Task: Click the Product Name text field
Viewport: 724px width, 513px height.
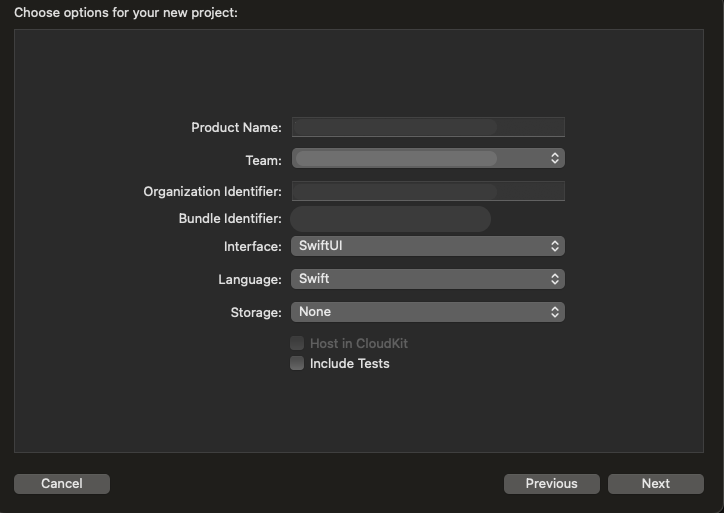Action: point(427,127)
